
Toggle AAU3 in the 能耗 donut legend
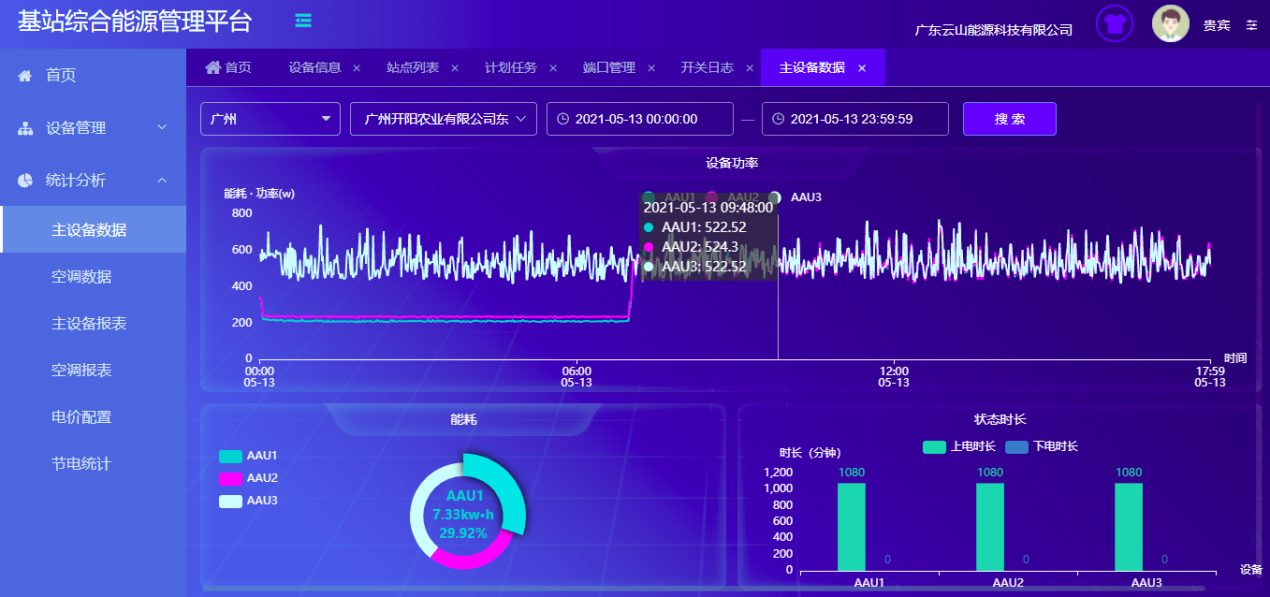(248, 501)
